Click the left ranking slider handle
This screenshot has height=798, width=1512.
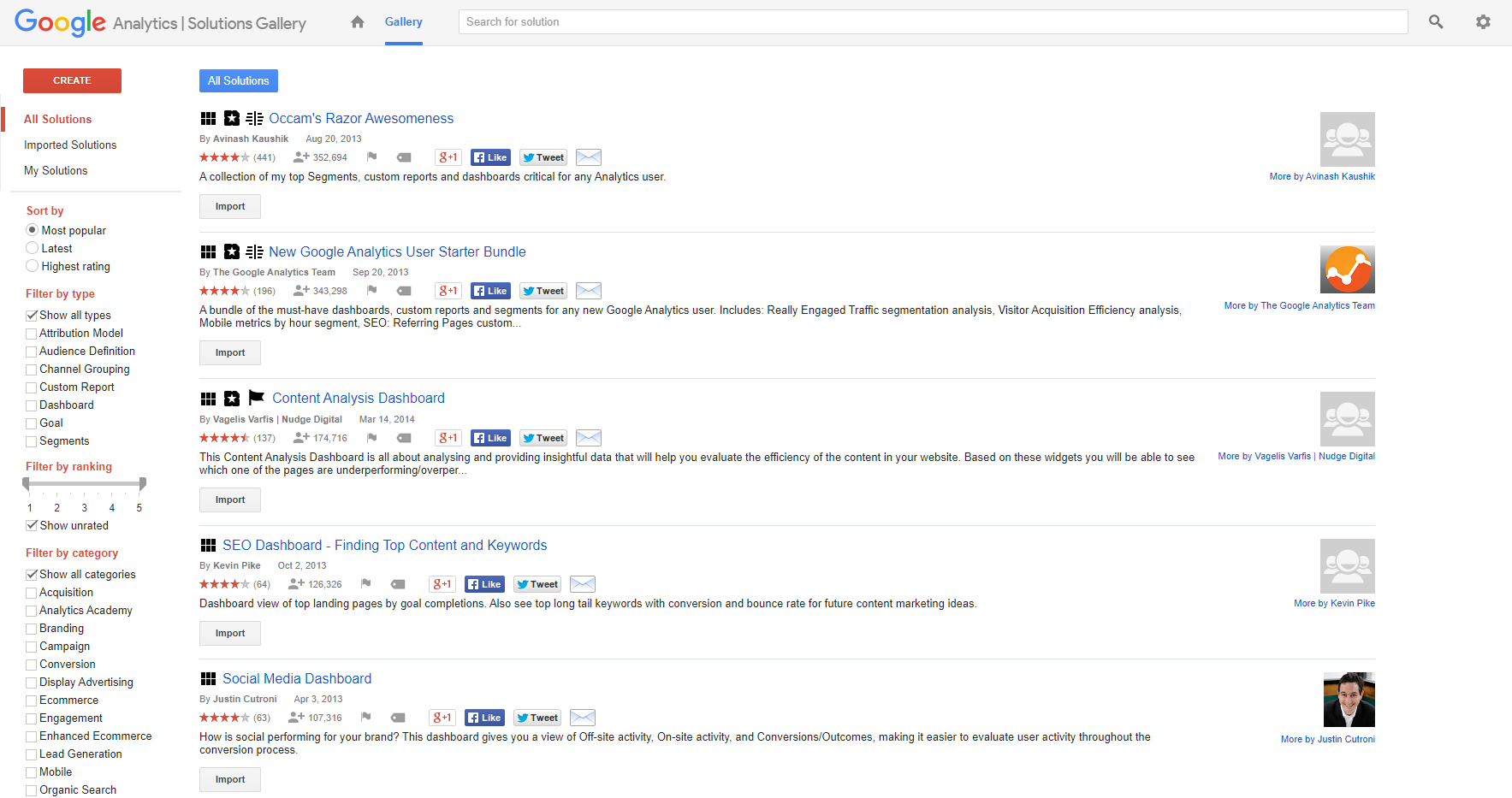click(x=27, y=484)
